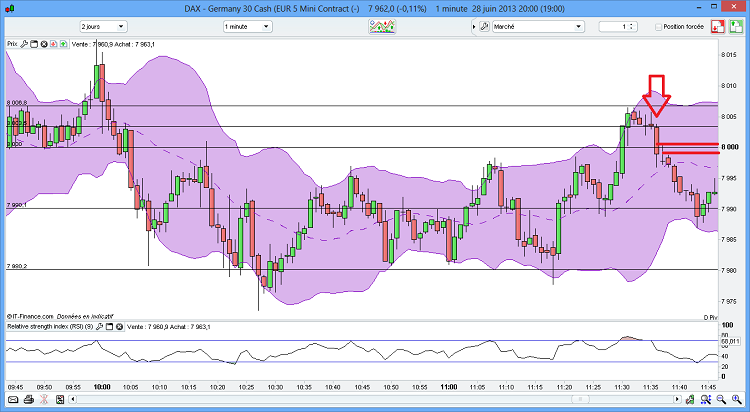Expand the Marché order type dropdown

538,27
